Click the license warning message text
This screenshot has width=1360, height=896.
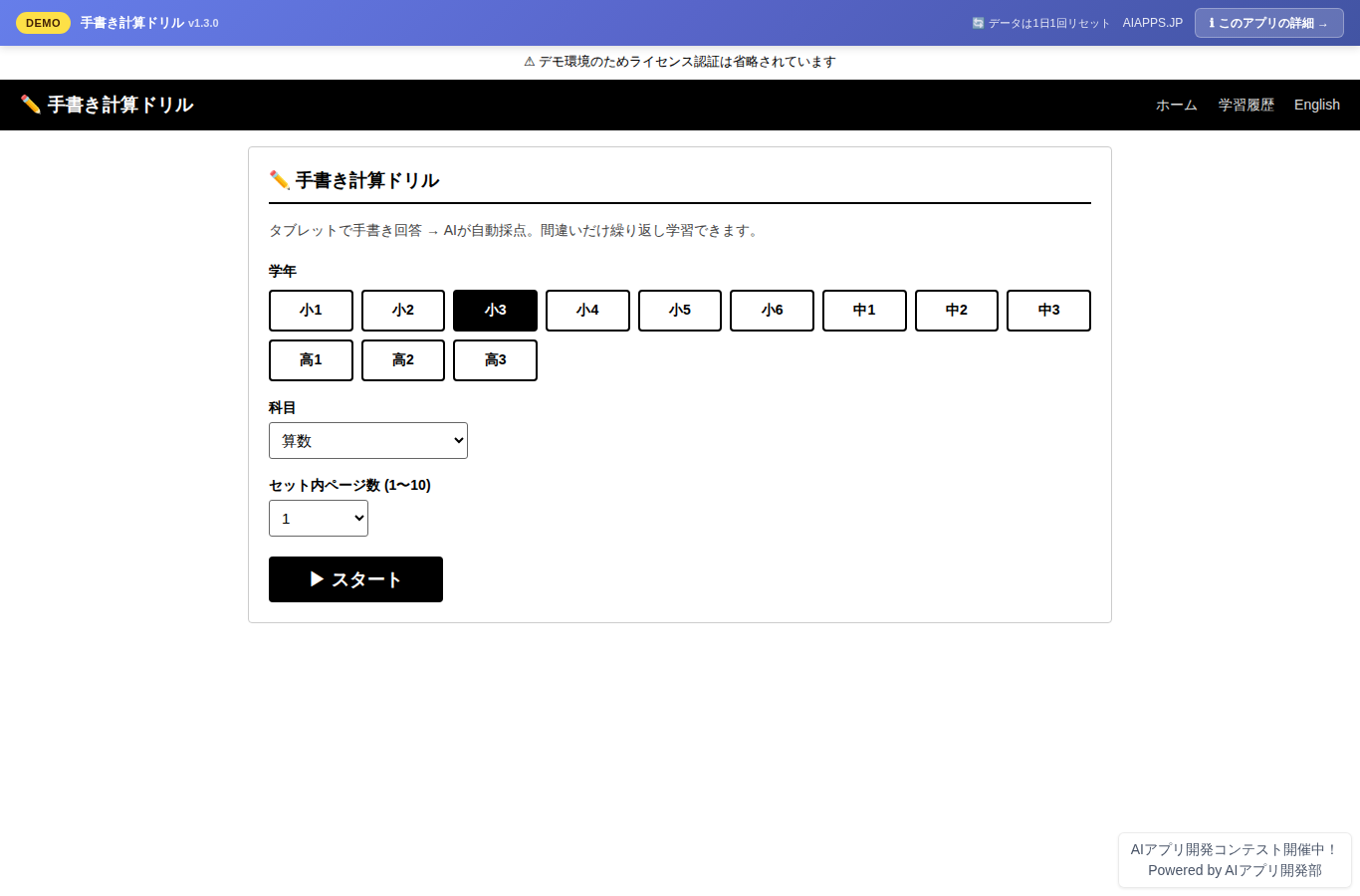[x=680, y=62]
